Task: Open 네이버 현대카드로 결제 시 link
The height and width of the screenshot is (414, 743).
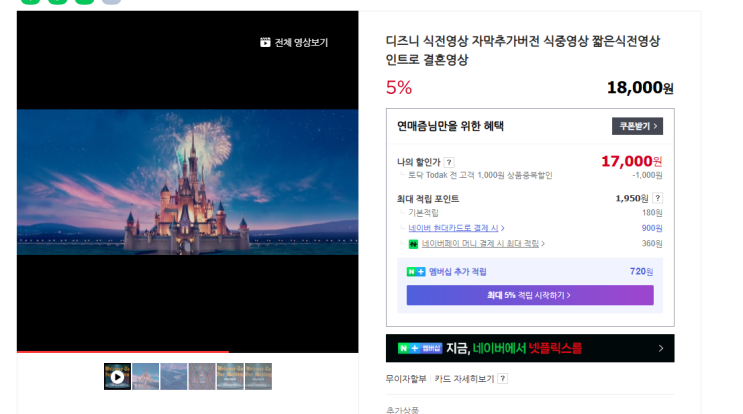Action: (x=453, y=228)
